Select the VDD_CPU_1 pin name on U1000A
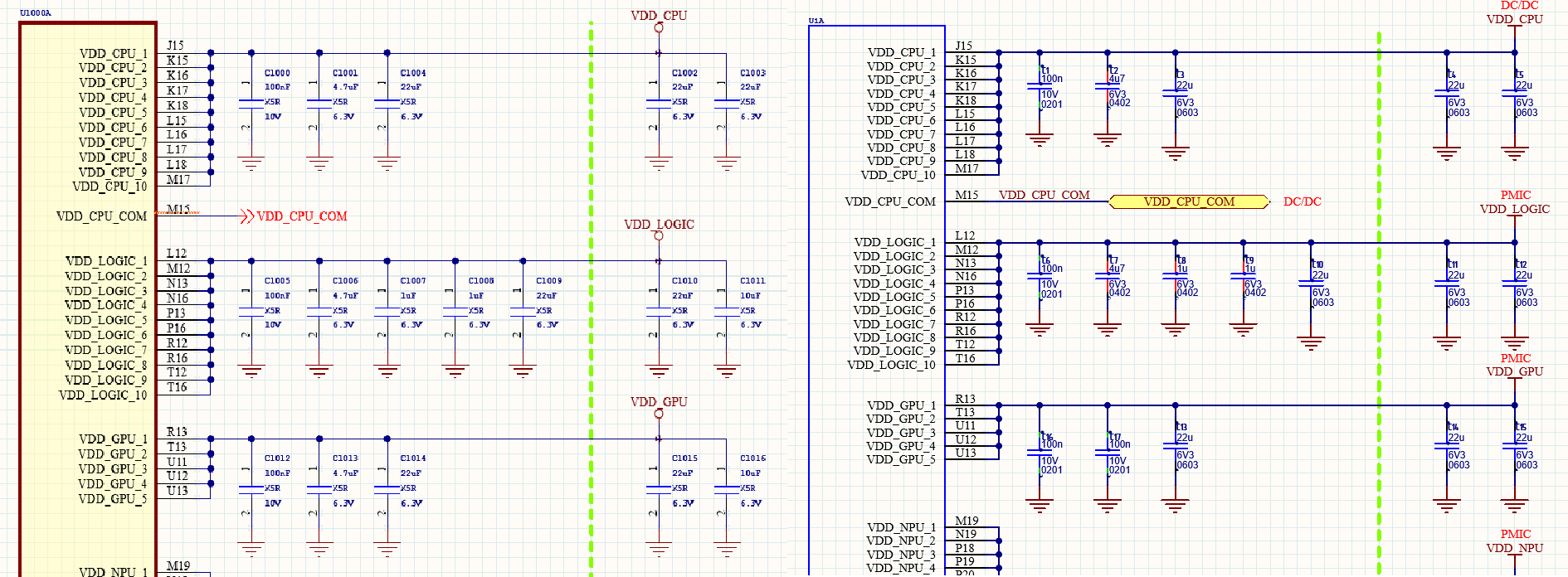The height and width of the screenshot is (577, 1568). coord(113,54)
